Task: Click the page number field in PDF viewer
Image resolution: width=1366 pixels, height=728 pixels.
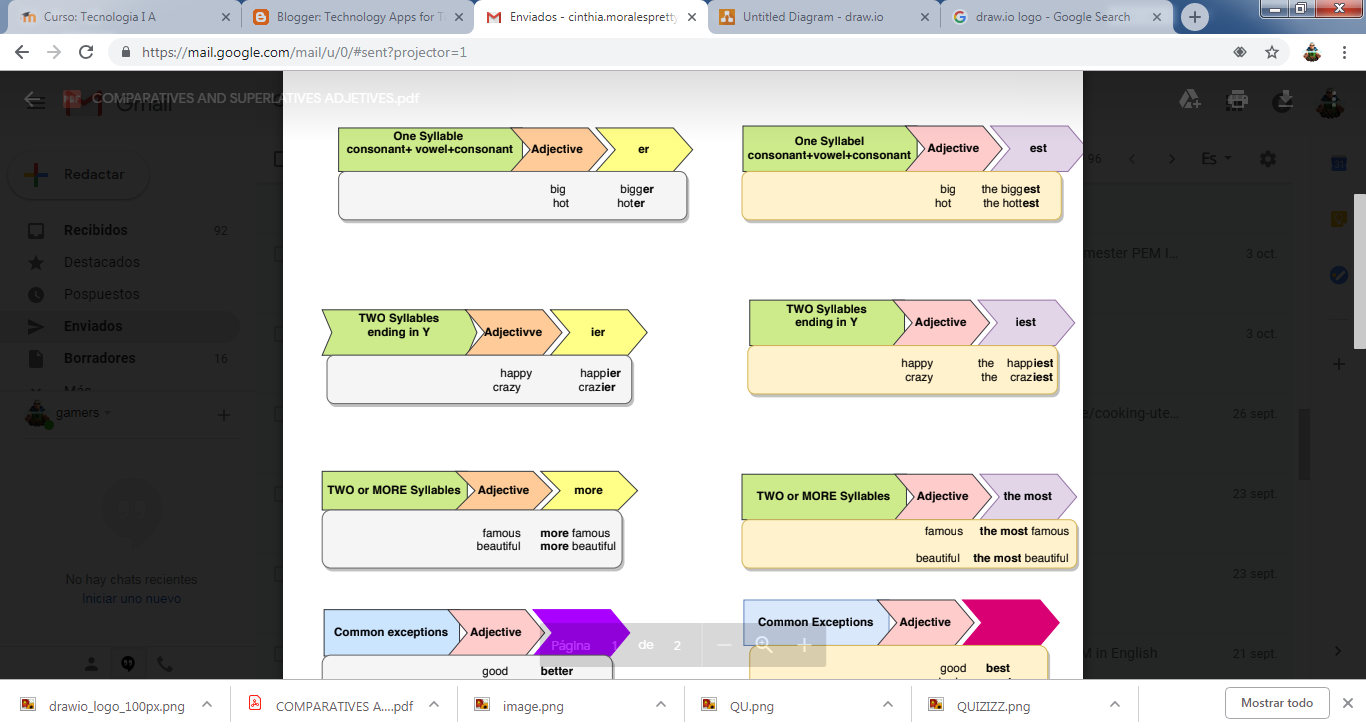Action: click(x=615, y=645)
